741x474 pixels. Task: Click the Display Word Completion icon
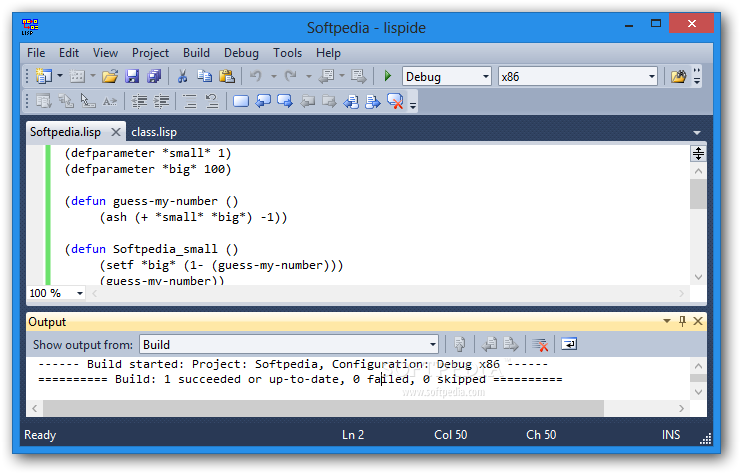(110, 101)
